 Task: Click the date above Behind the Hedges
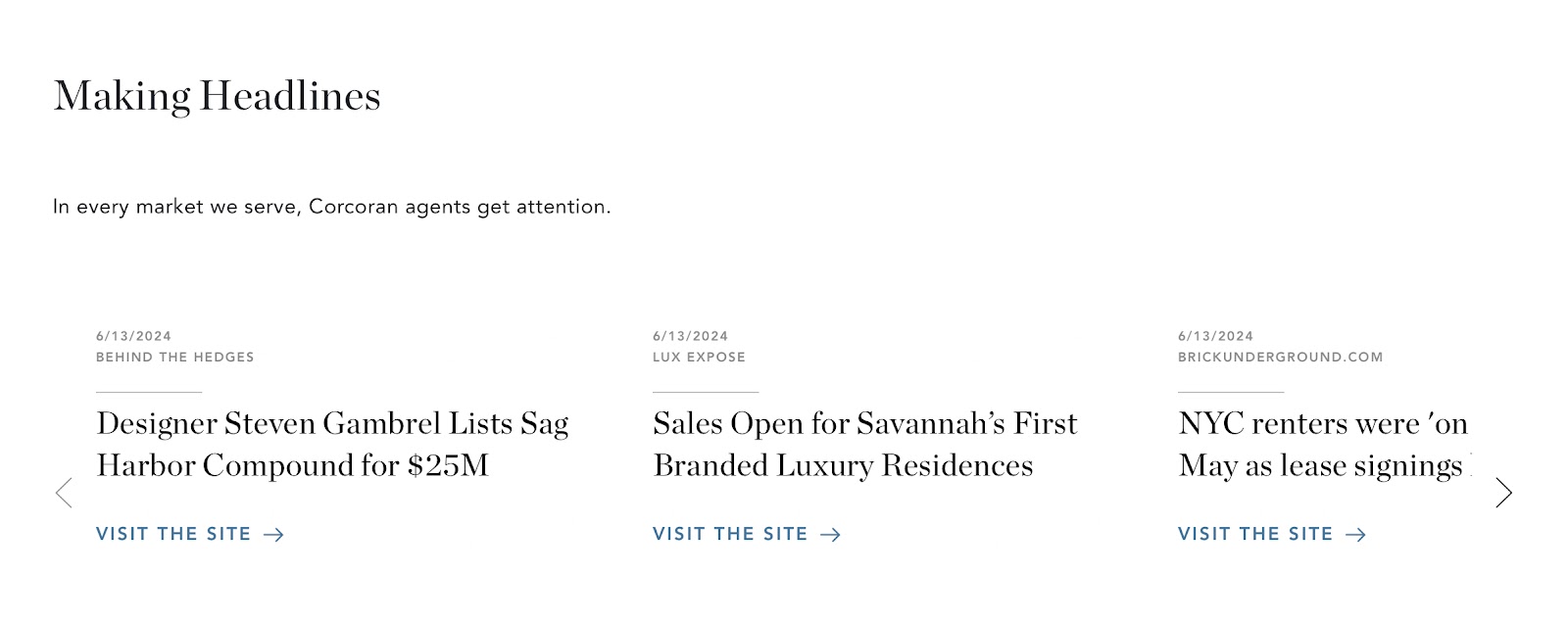133,336
